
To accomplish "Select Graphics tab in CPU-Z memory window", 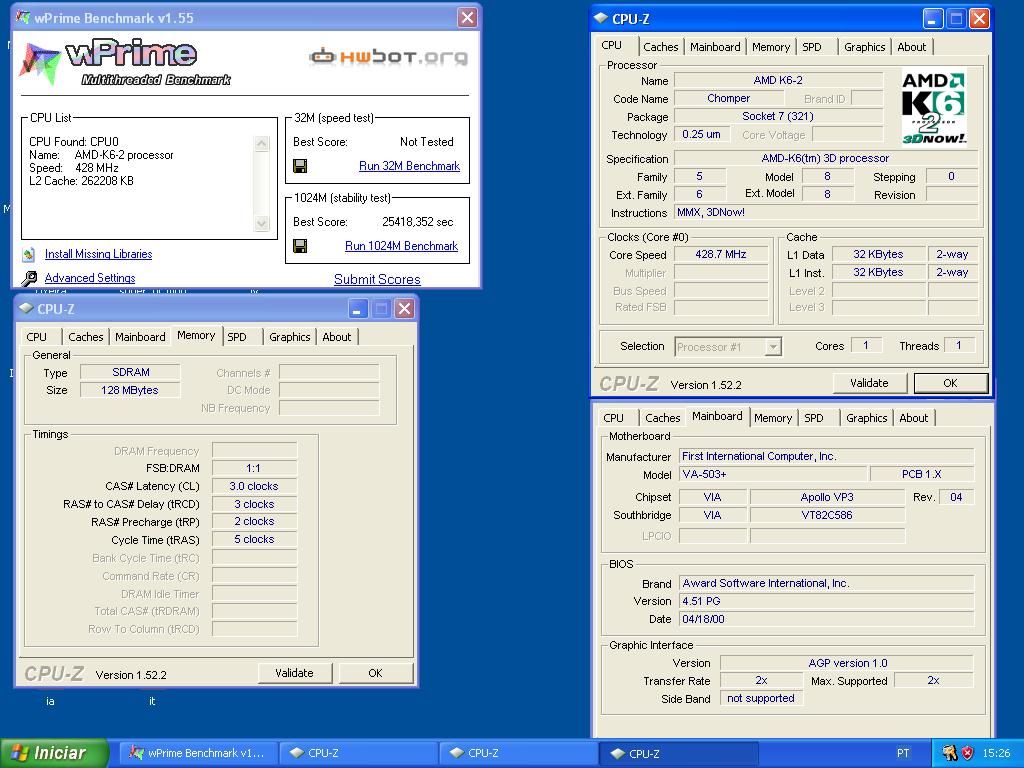I will point(289,337).
